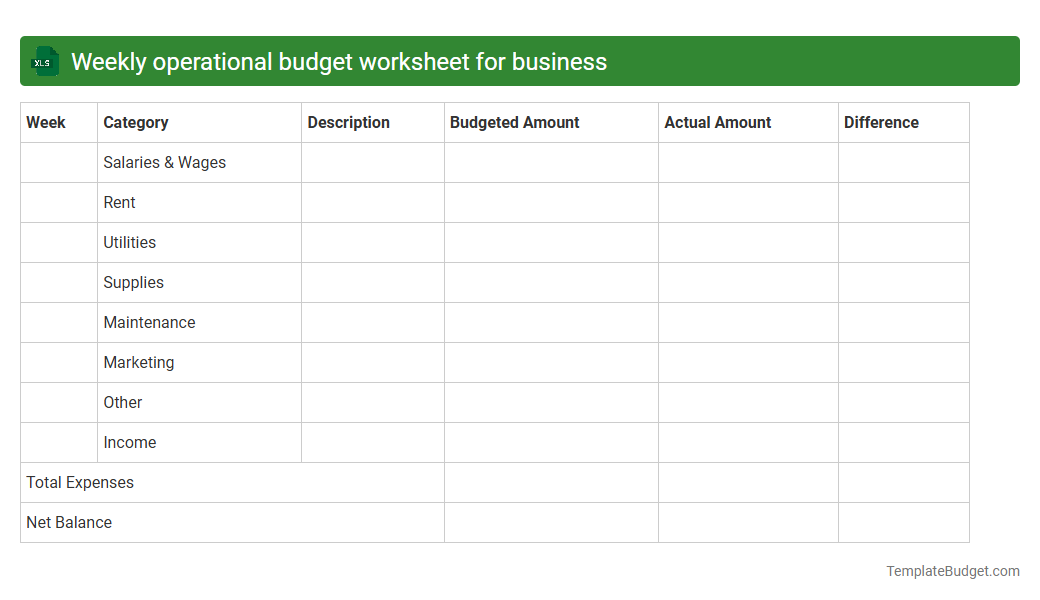1040x600 pixels.
Task: Click the Rent category label
Action: (119, 202)
